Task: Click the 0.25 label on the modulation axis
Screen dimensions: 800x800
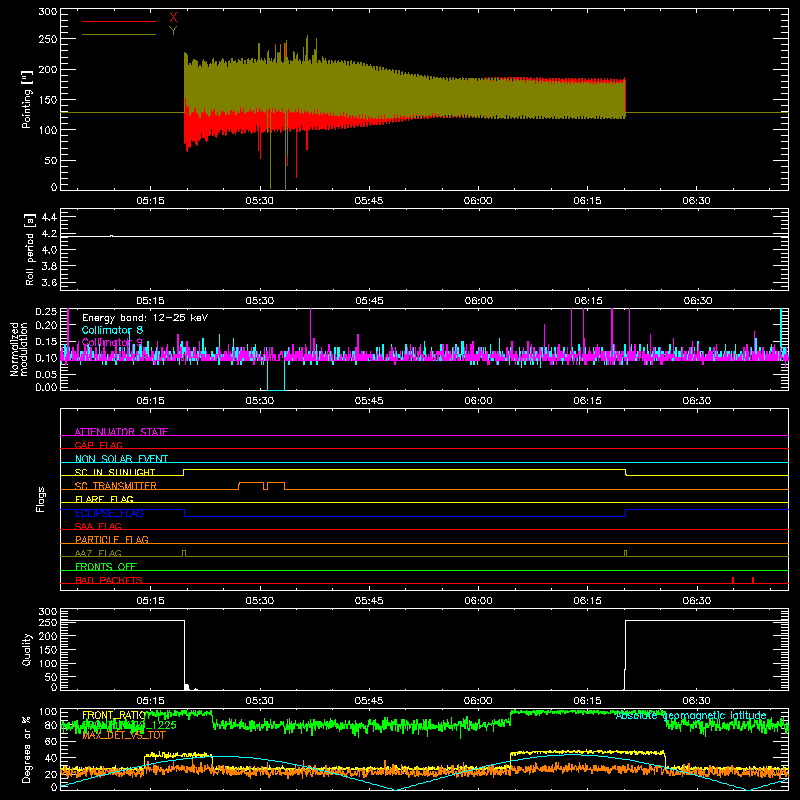Action: click(46, 311)
